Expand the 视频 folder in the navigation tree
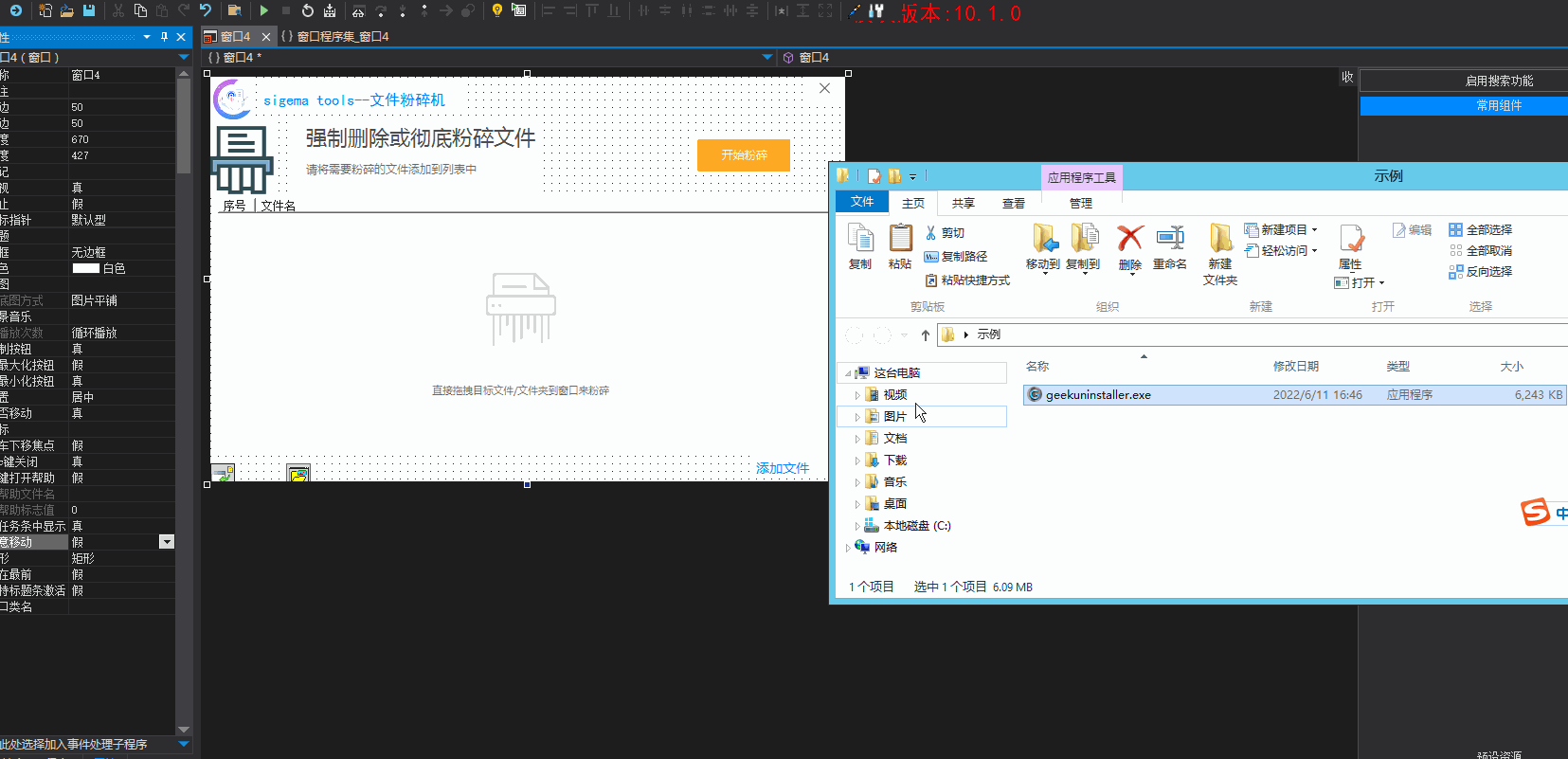This screenshot has width=1568, height=759. point(857,395)
